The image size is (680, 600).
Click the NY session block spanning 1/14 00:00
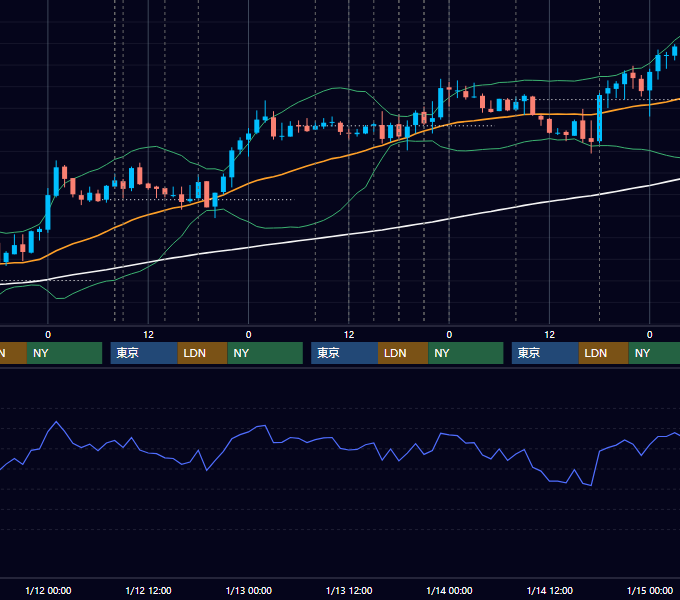[x=466, y=353]
